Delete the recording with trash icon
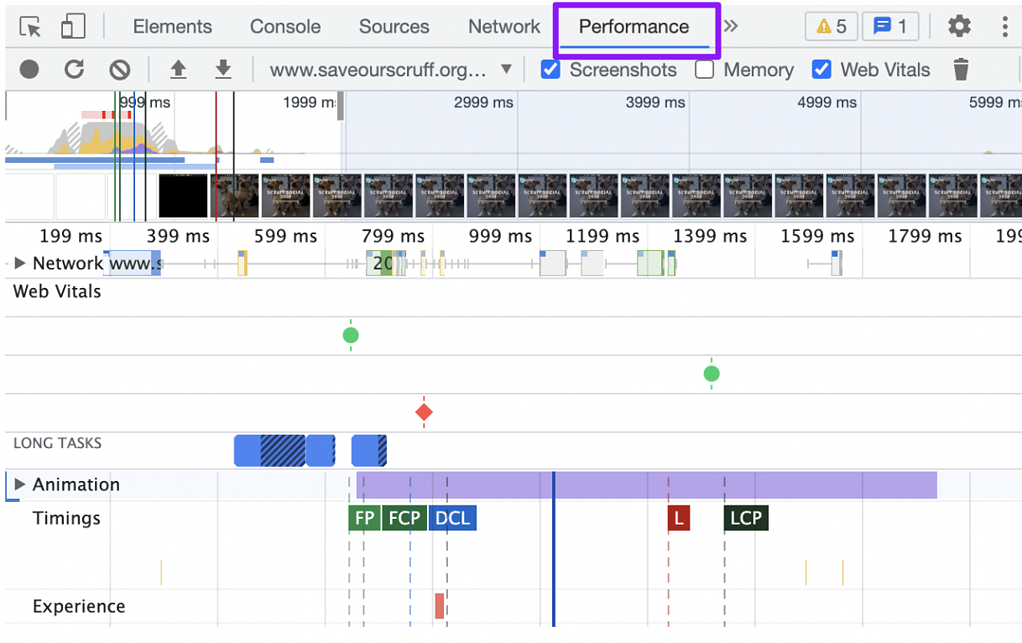The image size is (1022, 643). coord(960,70)
